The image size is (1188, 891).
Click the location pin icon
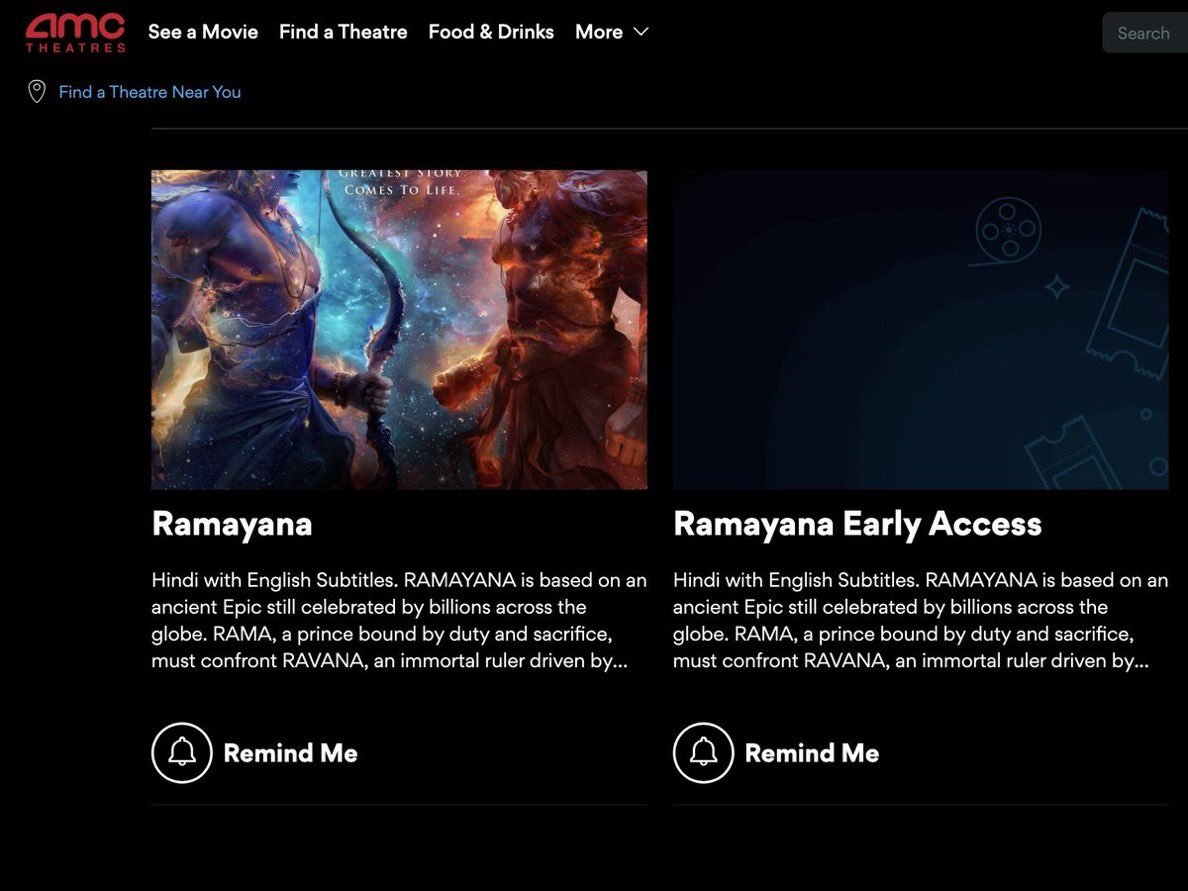(x=36, y=92)
